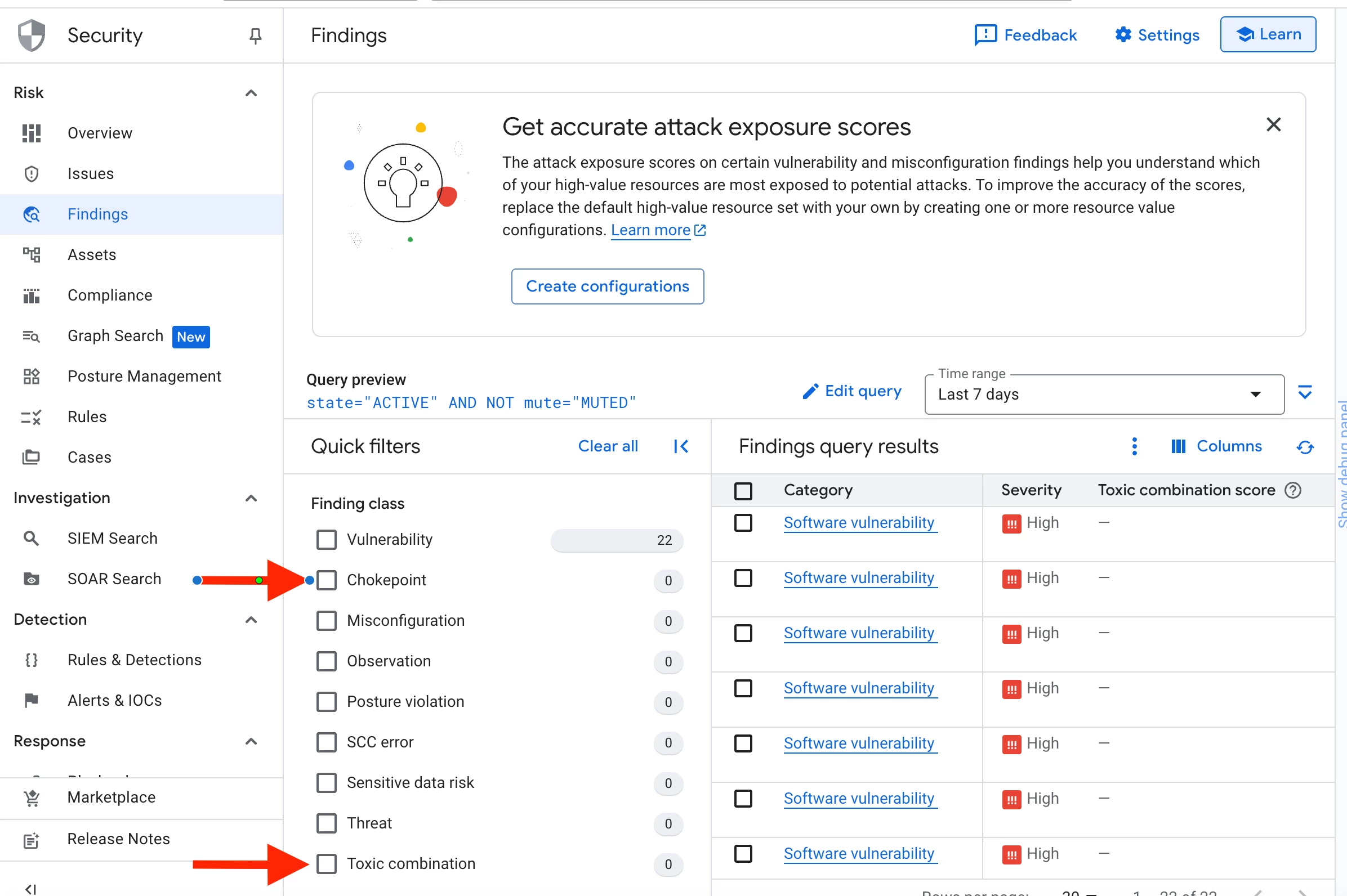1347x896 pixels.
Task: Click the Toxic combination score help icon
Action: pos(1293,490)
